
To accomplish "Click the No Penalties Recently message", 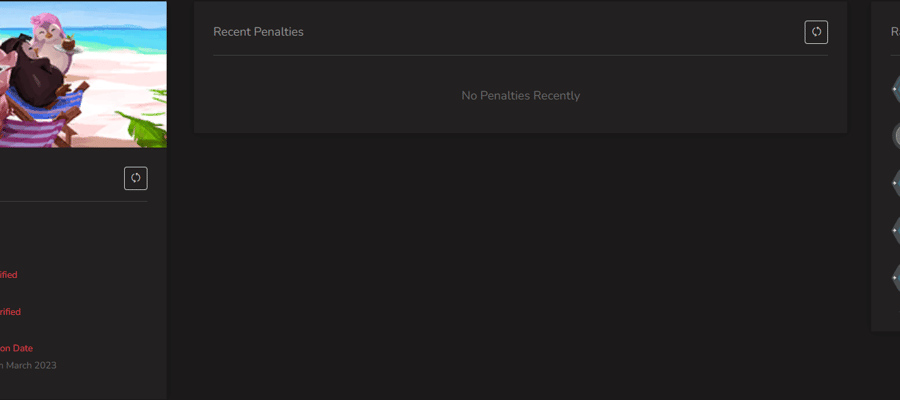I will (521, 96).
